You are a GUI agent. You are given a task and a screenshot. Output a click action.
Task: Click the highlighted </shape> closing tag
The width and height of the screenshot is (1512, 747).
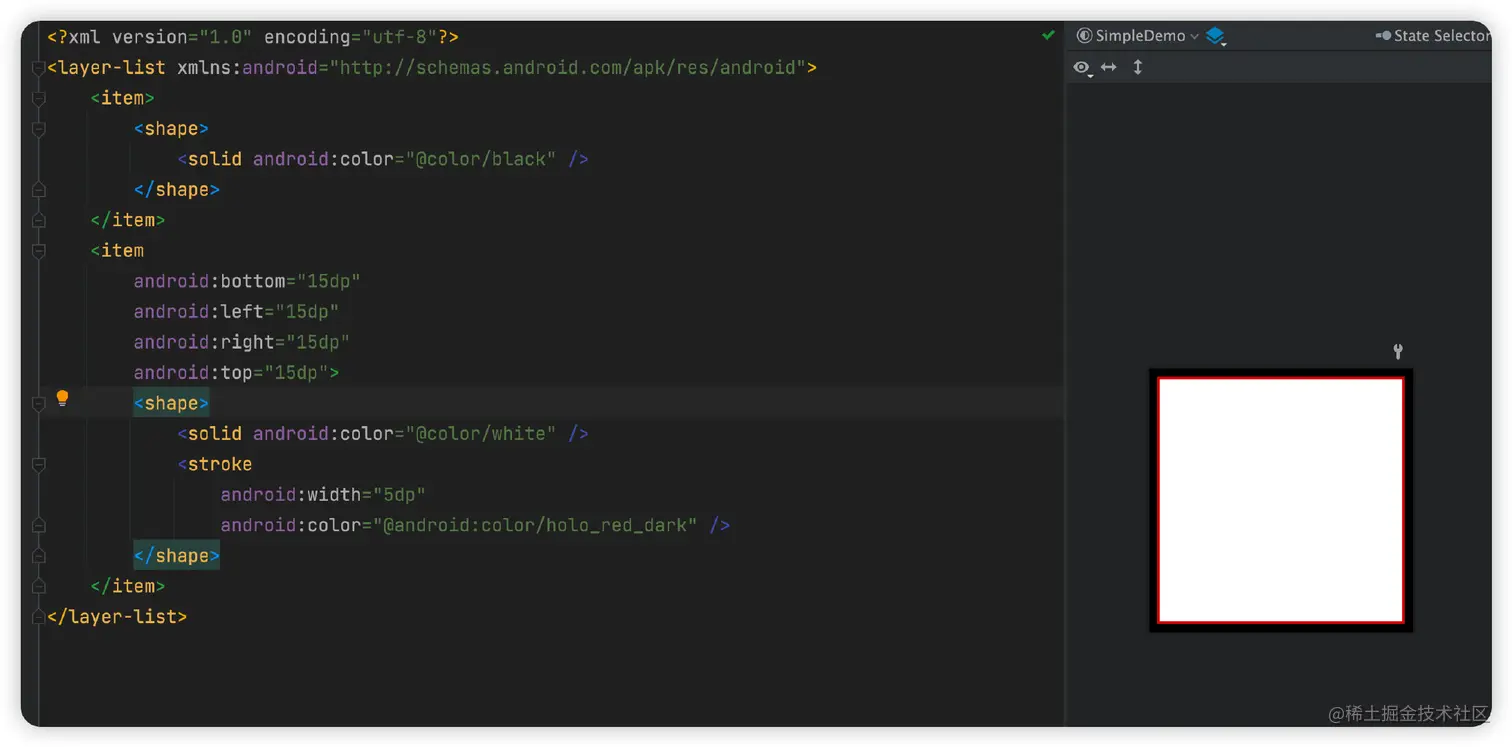[x=177, y=556]
